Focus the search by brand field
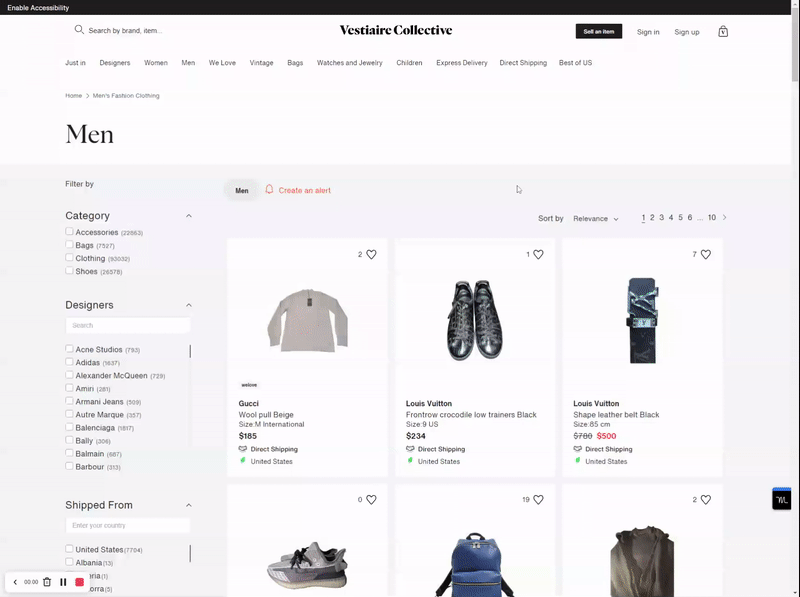 tap(126, 31)
